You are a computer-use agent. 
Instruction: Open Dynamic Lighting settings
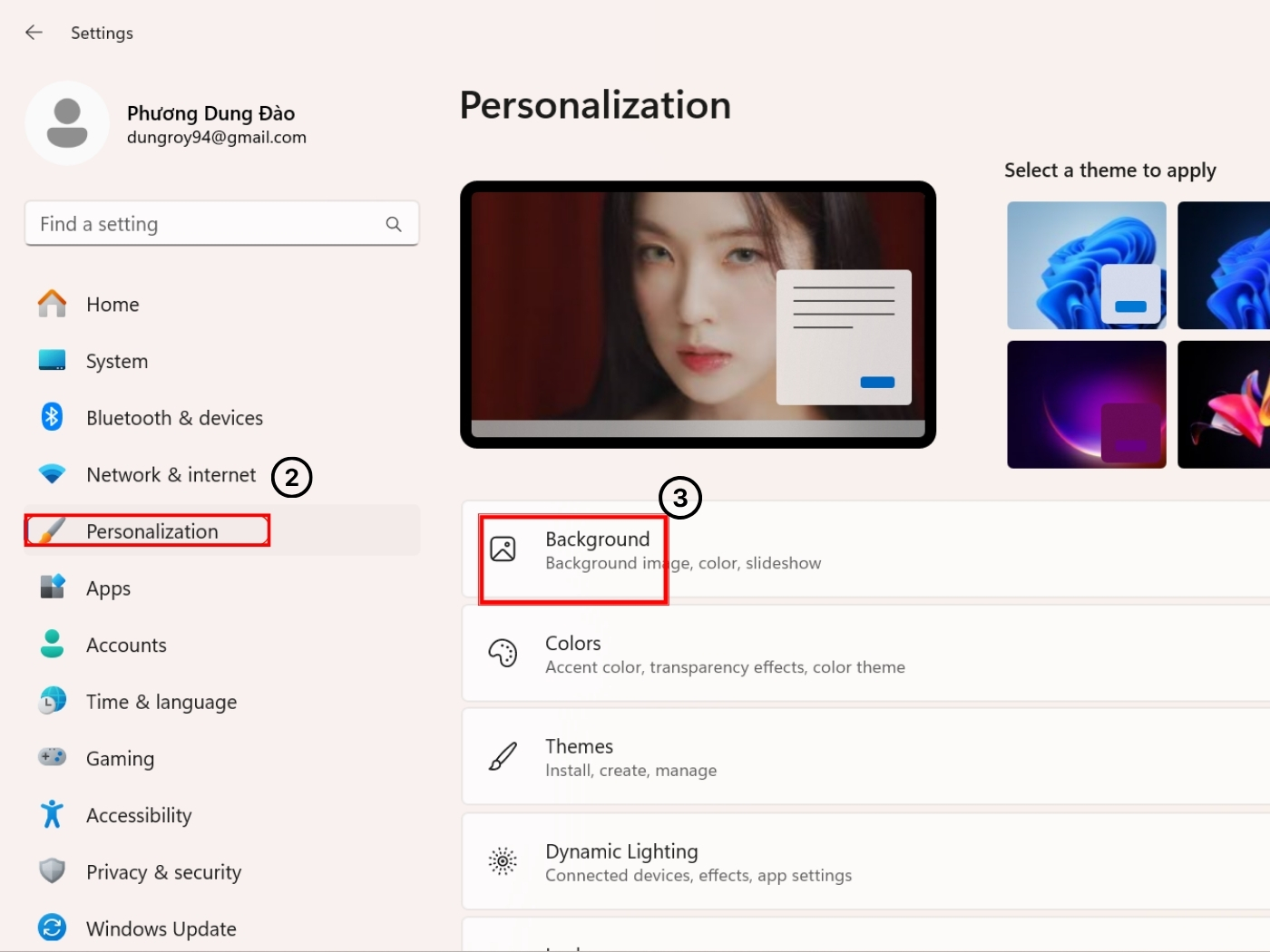[x=866, y=861]
